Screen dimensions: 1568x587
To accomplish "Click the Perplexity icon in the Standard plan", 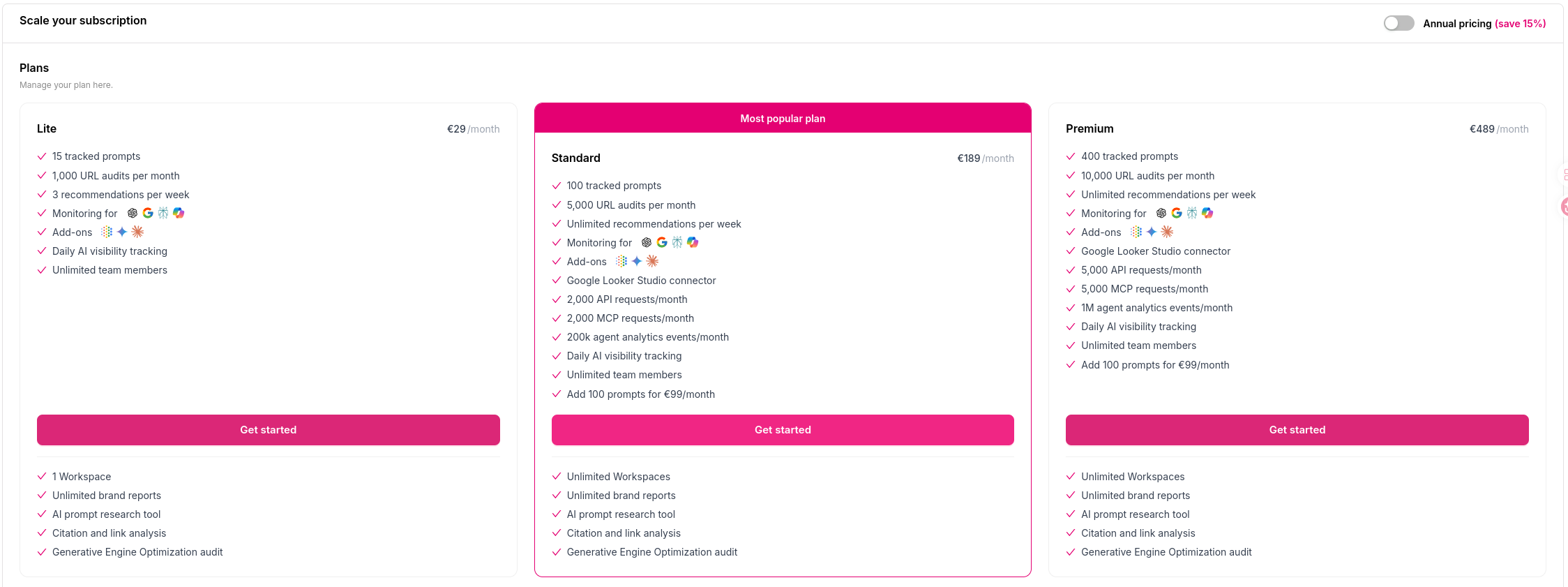I will 677,242.
